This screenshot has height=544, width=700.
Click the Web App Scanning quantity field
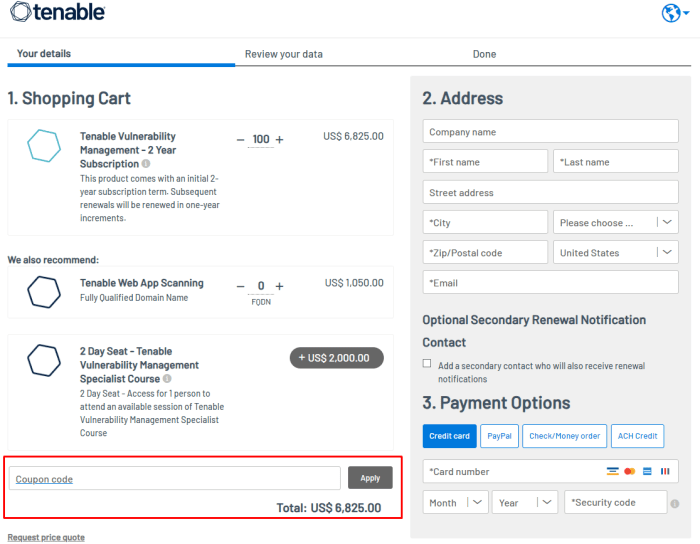click(261, 286)
